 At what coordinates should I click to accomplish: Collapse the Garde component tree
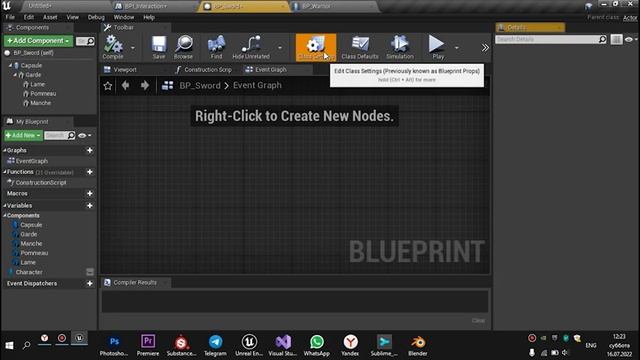[15, 75]
